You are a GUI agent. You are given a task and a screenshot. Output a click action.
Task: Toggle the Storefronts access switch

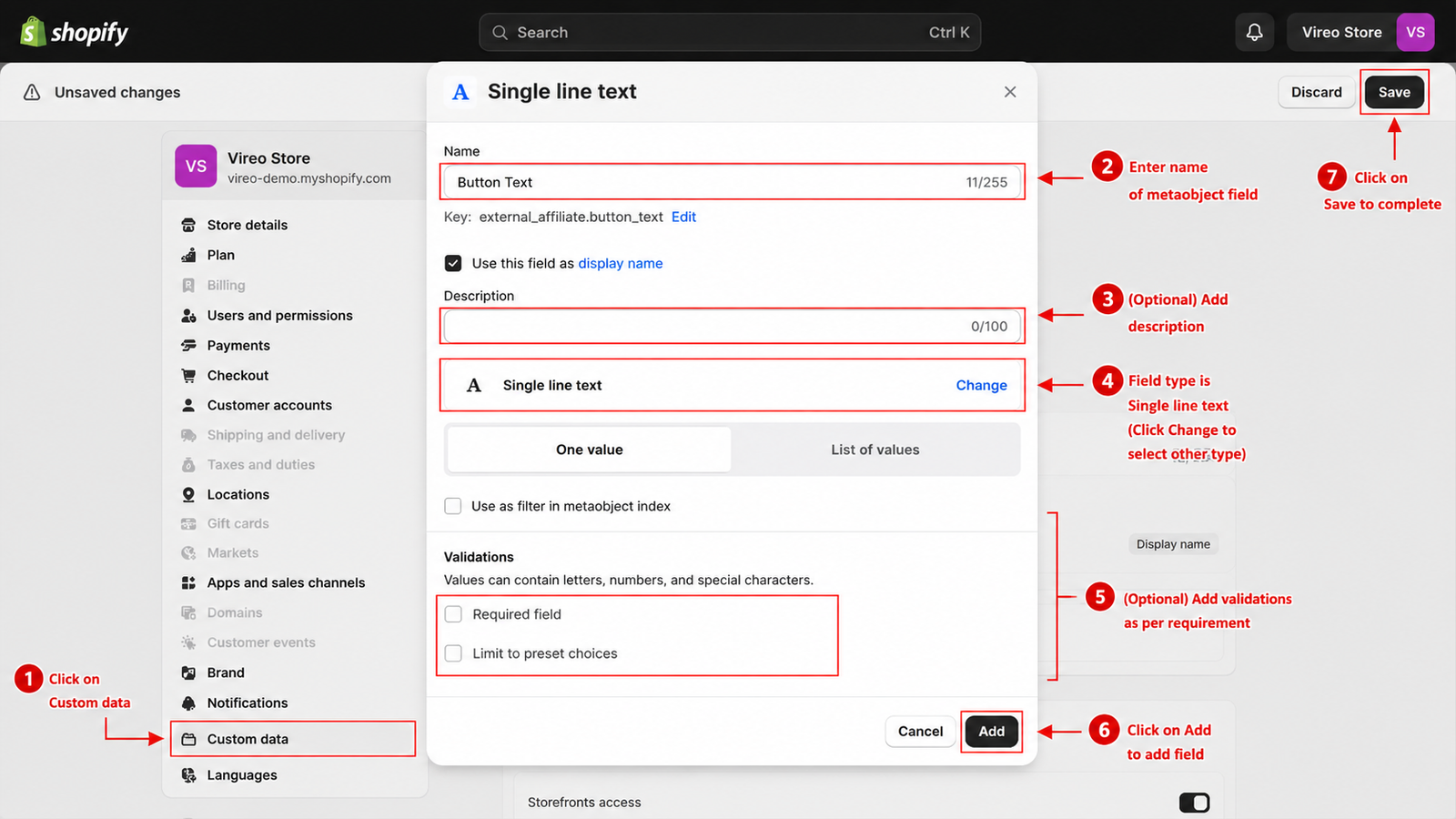(1194, 803)
